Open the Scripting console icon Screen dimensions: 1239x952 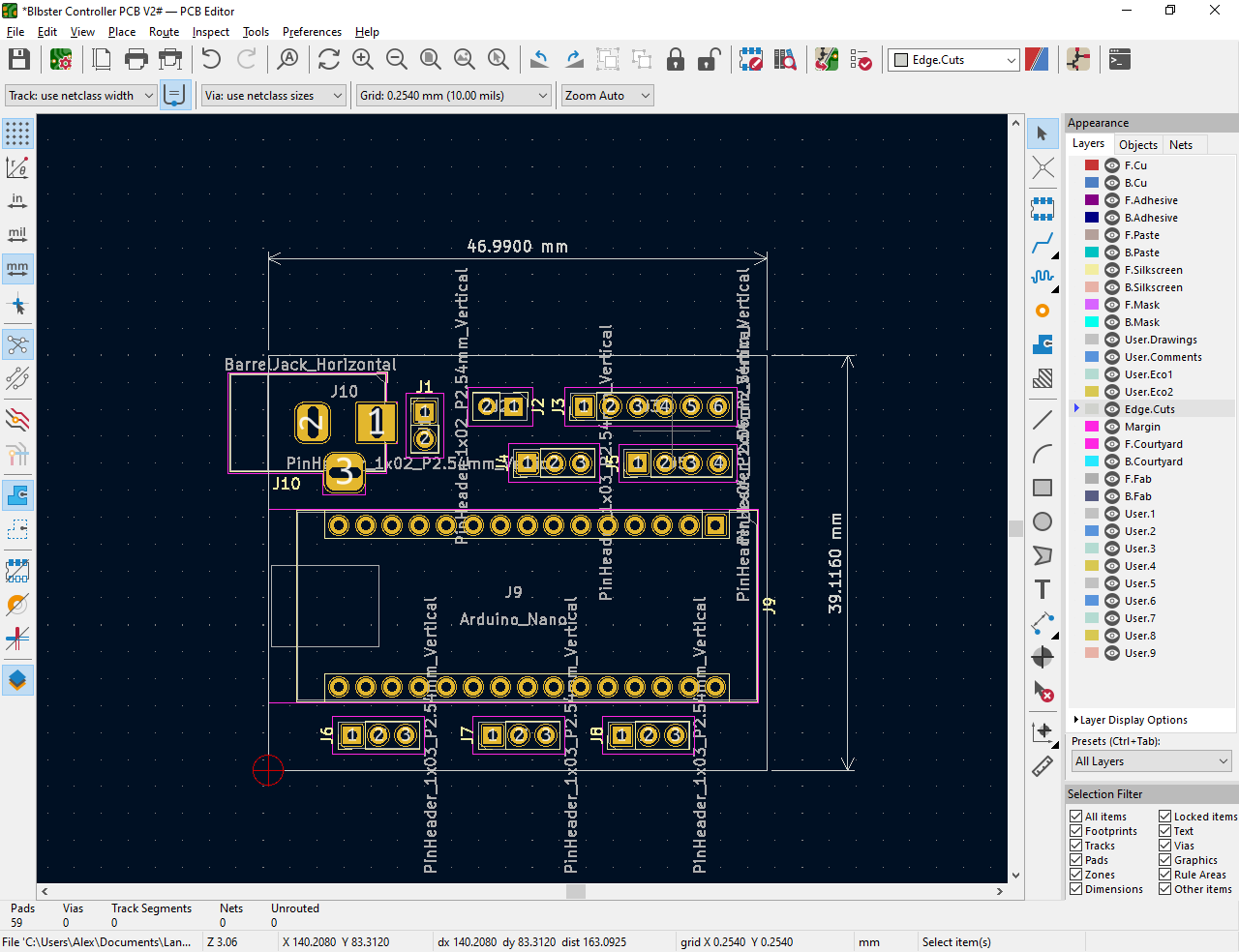[x=1120, y=60]
